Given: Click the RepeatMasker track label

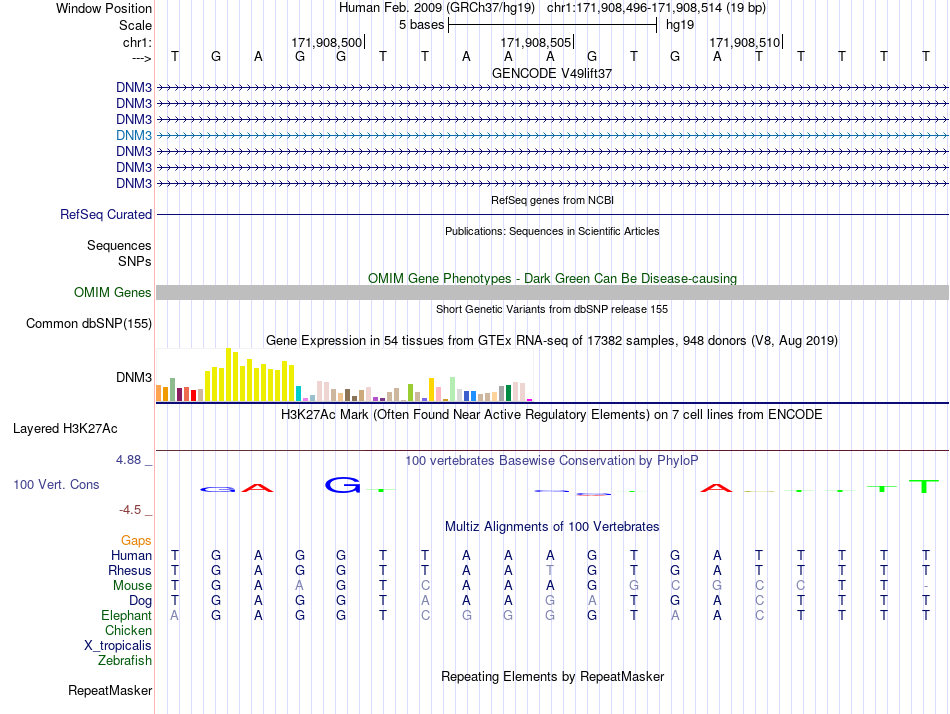Looking at the screenshot, I should 110,690.
